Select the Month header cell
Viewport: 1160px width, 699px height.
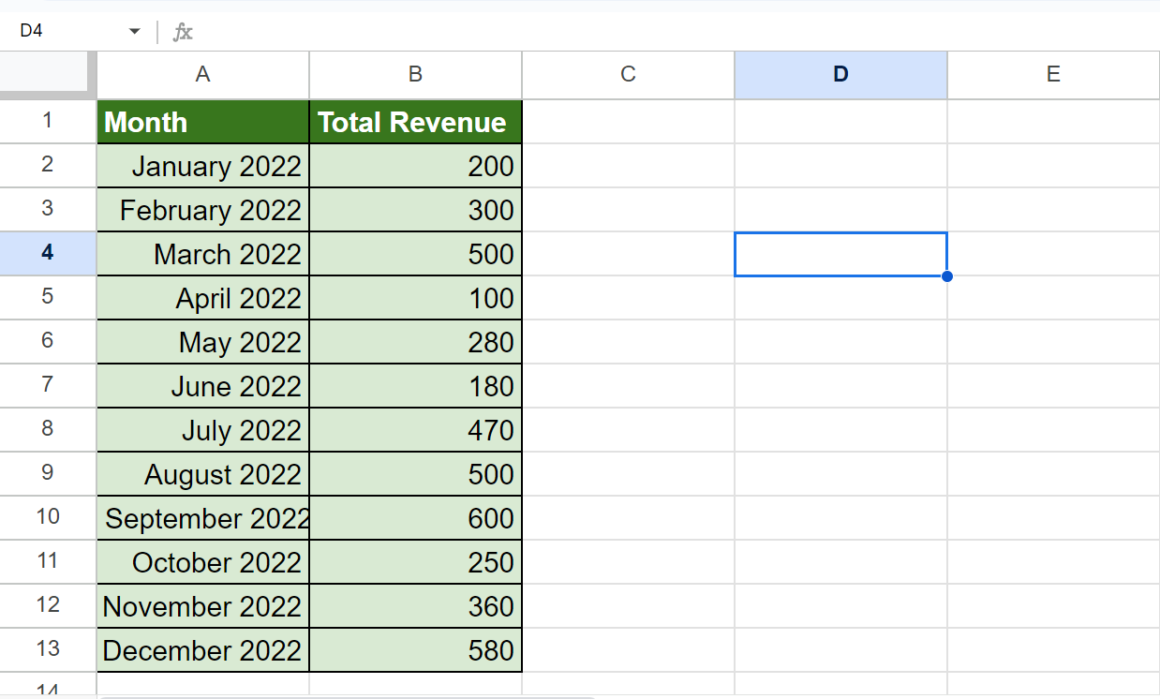[x=202, y=121]
